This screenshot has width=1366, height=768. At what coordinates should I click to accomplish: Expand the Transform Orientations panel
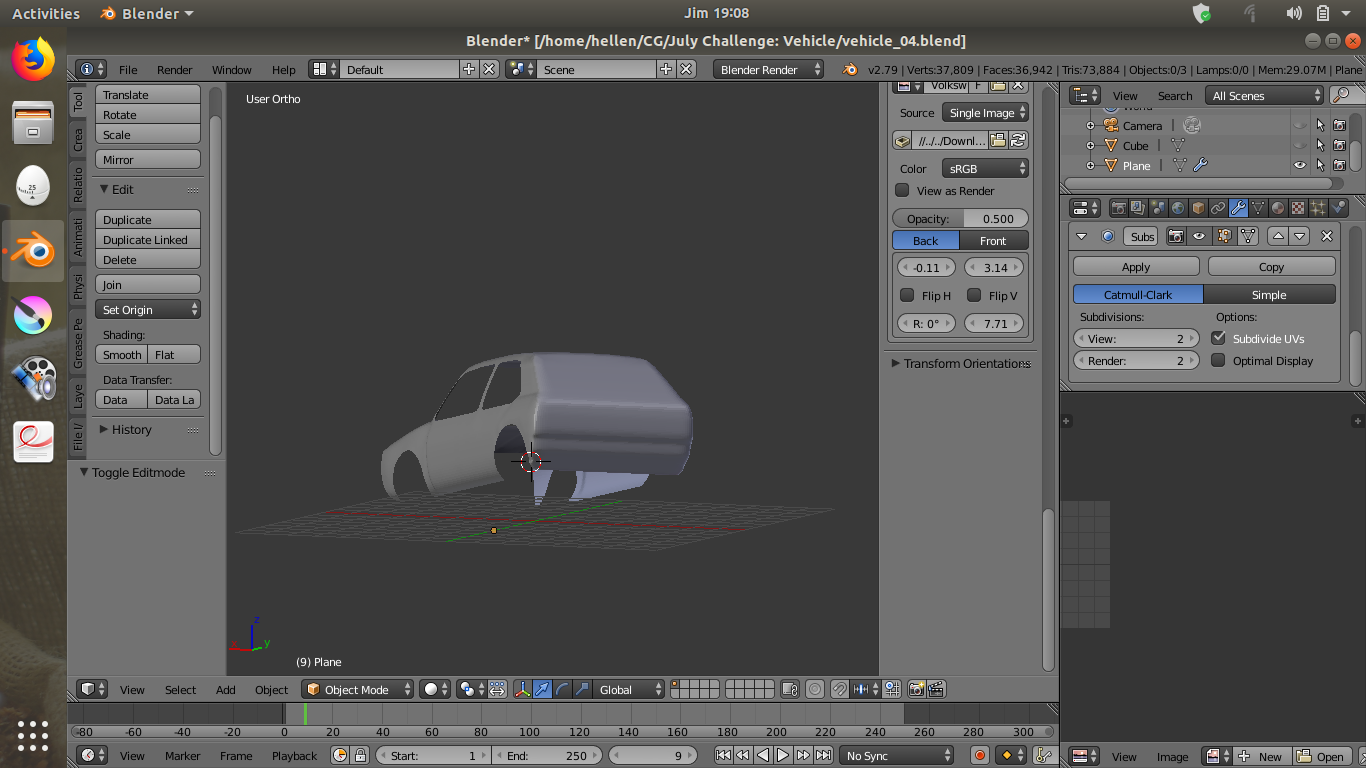[960, 364]
